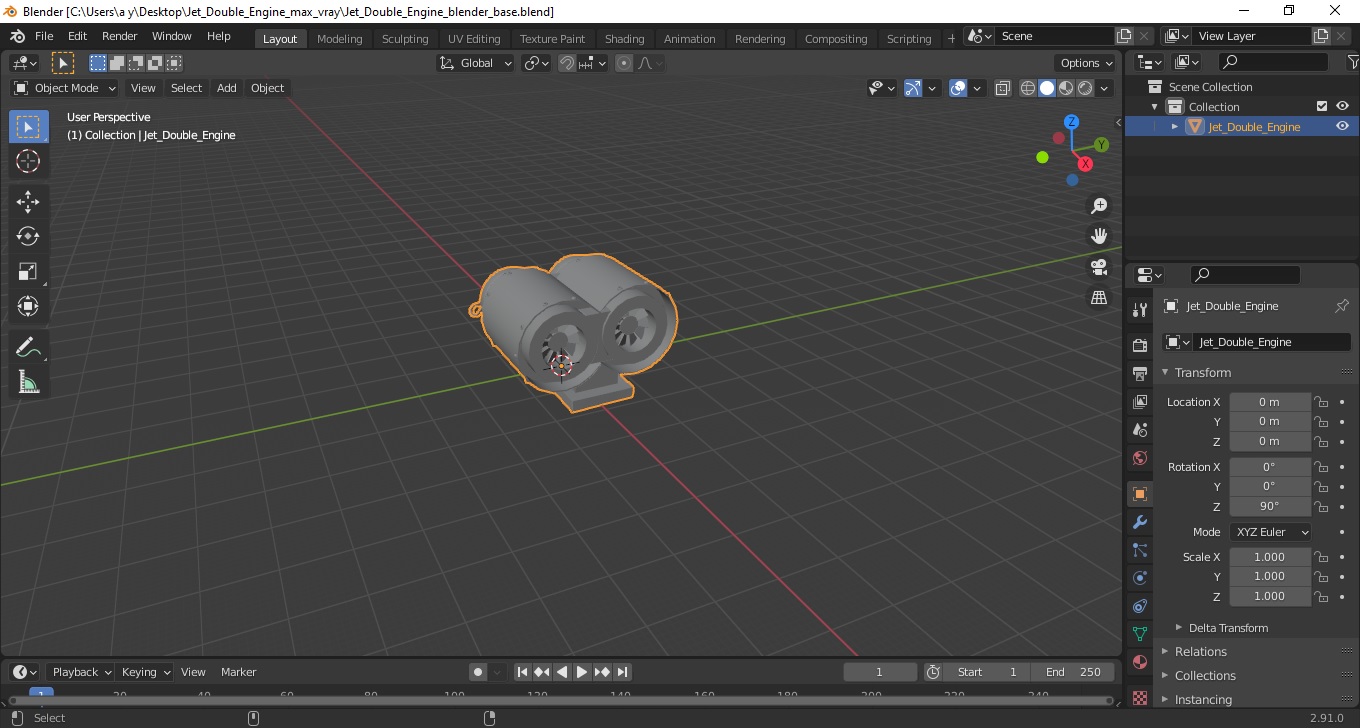Select the Rotate tool
Viewport: 1360px width, 728px height.
(x=28, y=236)
